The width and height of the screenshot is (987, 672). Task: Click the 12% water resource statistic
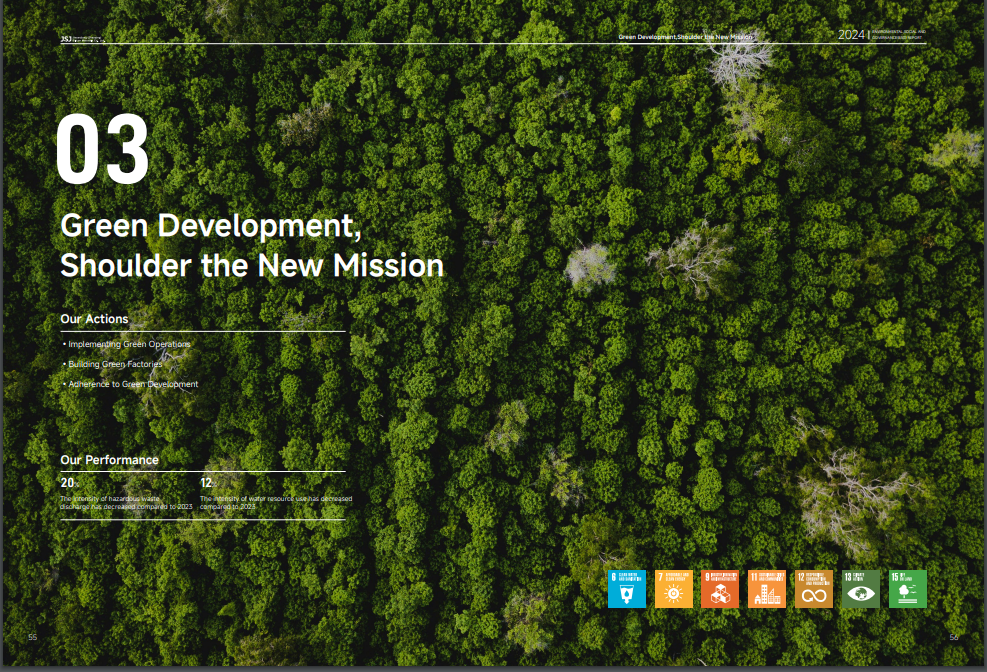207,484
